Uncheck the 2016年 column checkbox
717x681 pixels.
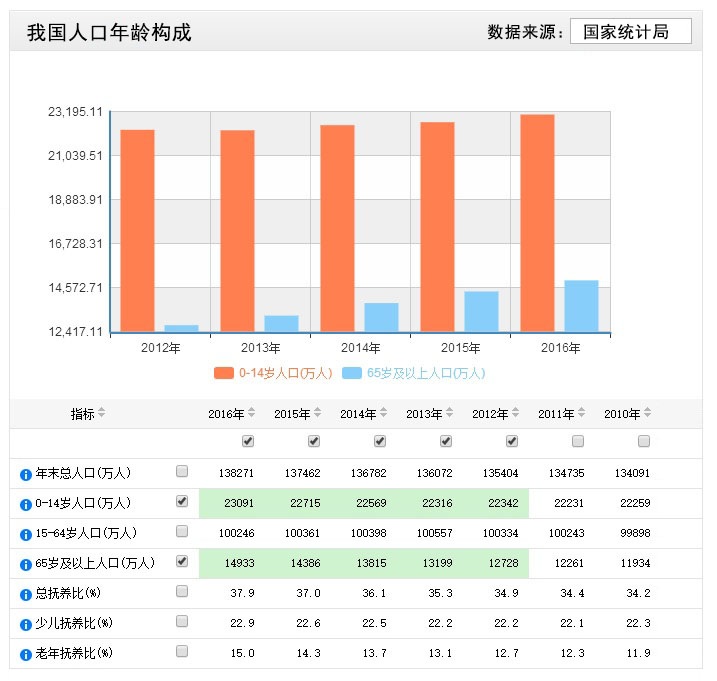click(x=248, y=441)
